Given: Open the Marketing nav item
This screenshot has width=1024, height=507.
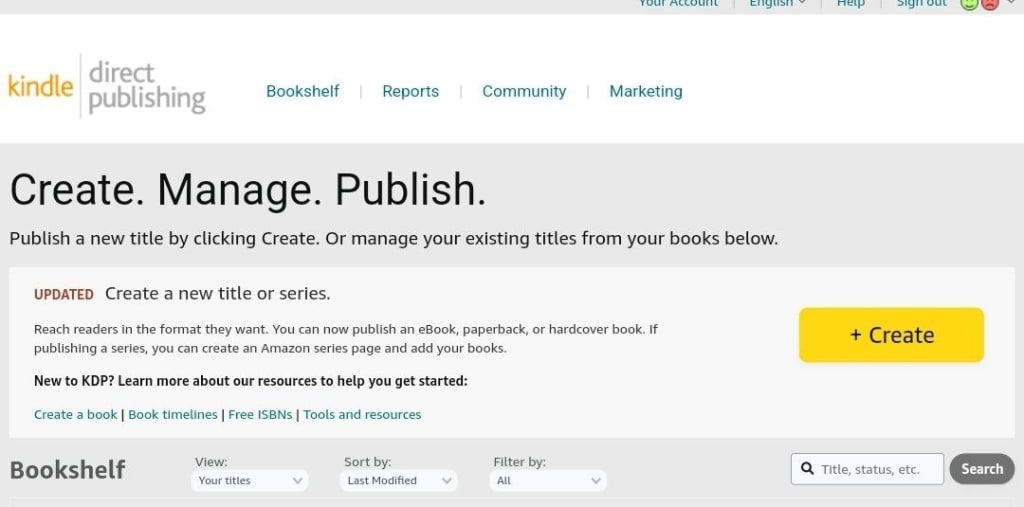Looking at the screenshot, I should point(645,91).
